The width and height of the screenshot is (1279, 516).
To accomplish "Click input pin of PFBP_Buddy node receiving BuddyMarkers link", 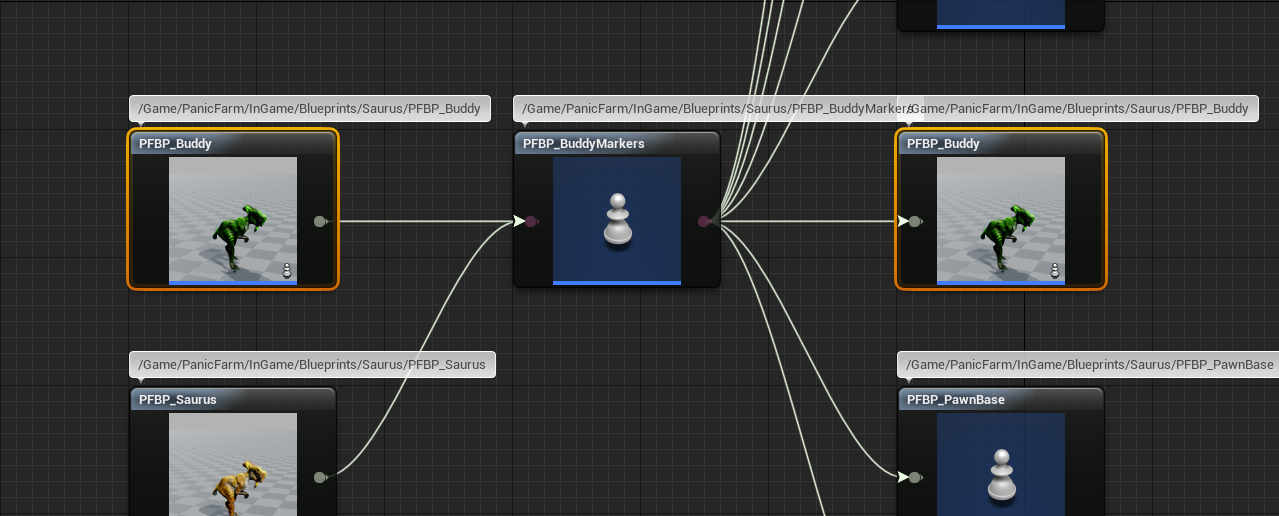I will [914, 221].
